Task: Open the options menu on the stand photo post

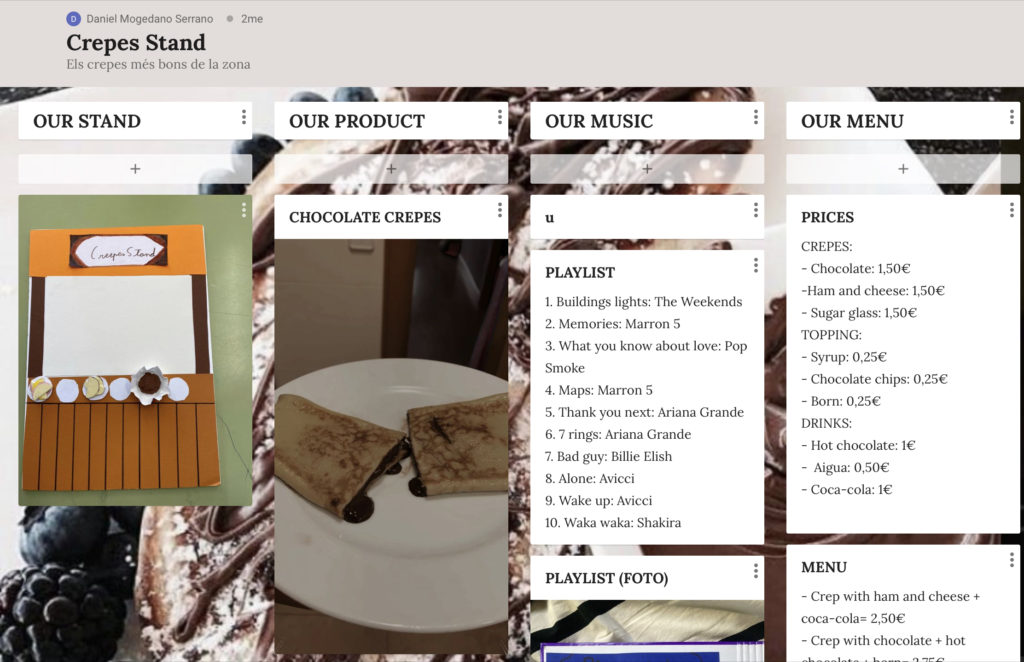Action: coord(244,210)
